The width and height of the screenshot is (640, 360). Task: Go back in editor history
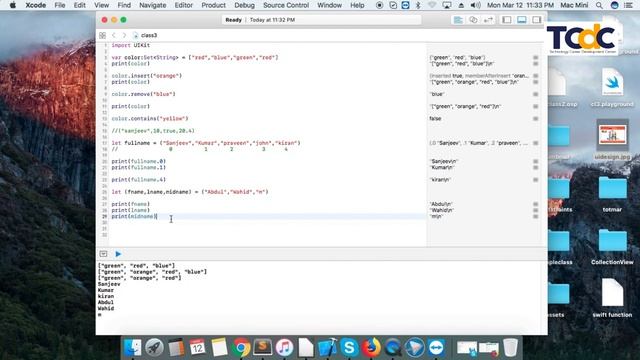(114, 36)
